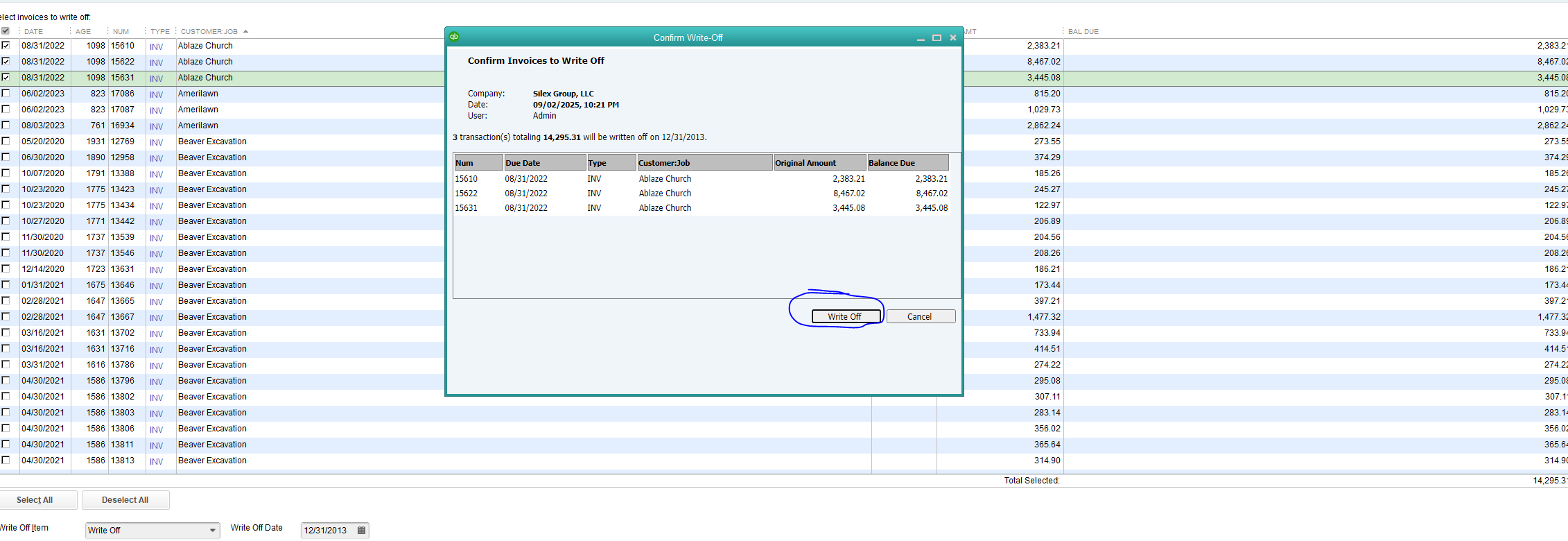
Task: Select row 15610 in confirm table
Action: coord(702,179)
